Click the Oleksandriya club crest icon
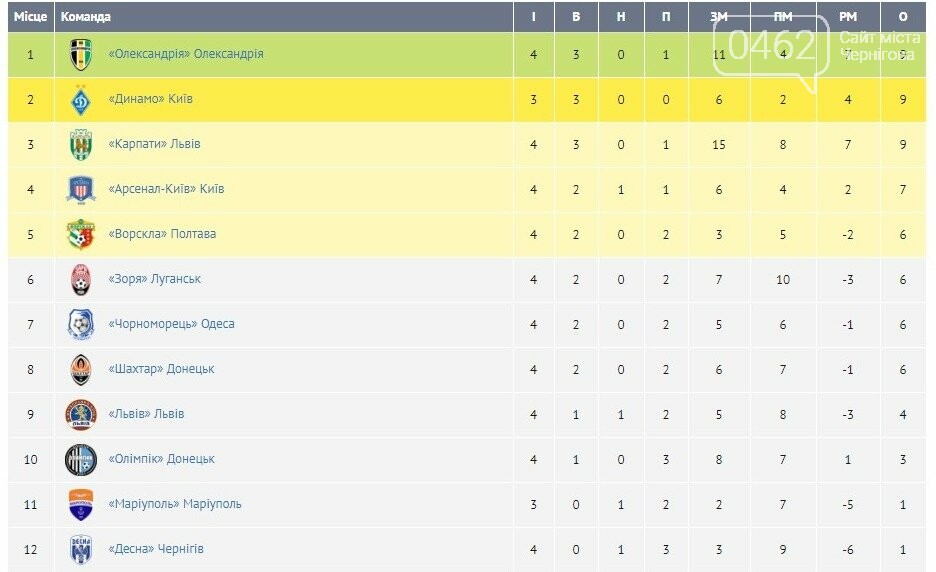Viewport: 936px width, 572px height. 81,55
